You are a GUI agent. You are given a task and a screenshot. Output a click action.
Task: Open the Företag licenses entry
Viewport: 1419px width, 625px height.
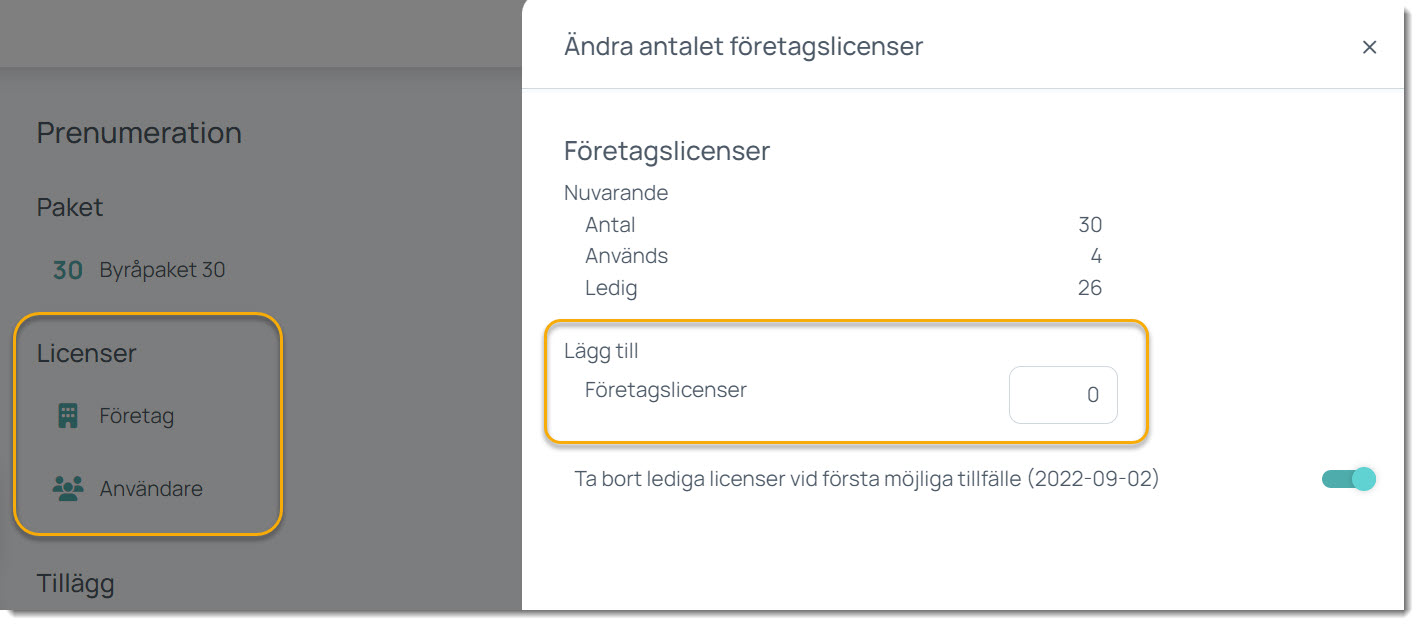[x=136, y=416]
